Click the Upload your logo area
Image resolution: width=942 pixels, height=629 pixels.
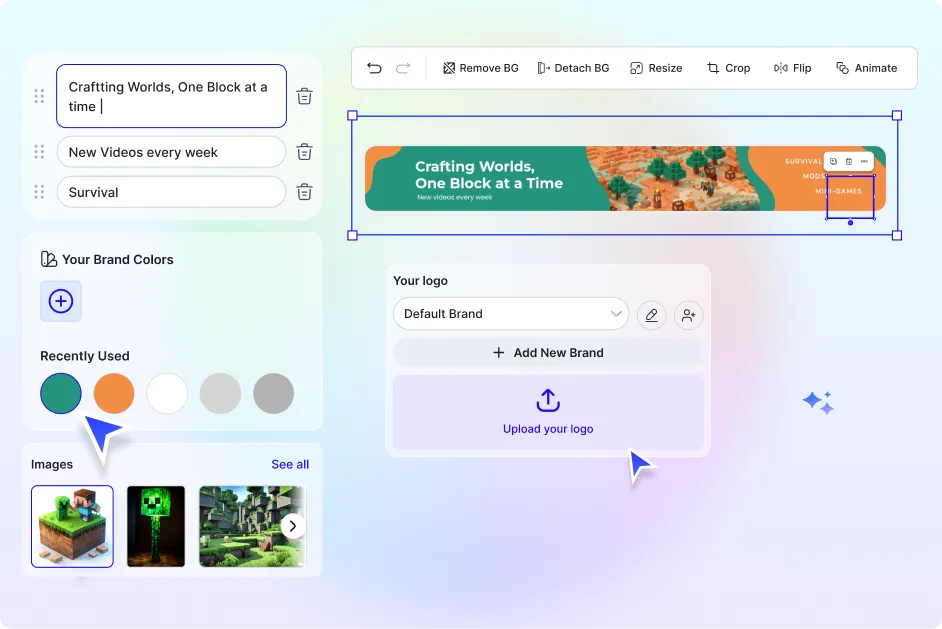tap(548, 412)
